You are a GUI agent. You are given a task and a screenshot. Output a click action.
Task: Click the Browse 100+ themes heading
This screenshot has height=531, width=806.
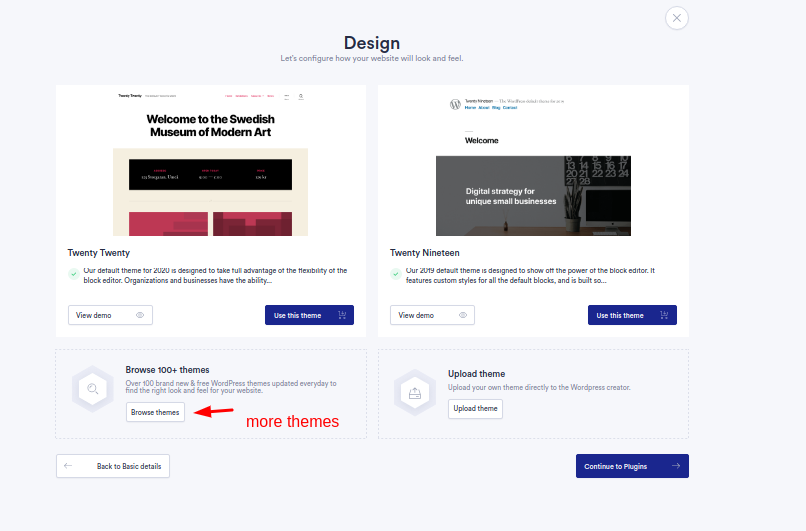167,370
